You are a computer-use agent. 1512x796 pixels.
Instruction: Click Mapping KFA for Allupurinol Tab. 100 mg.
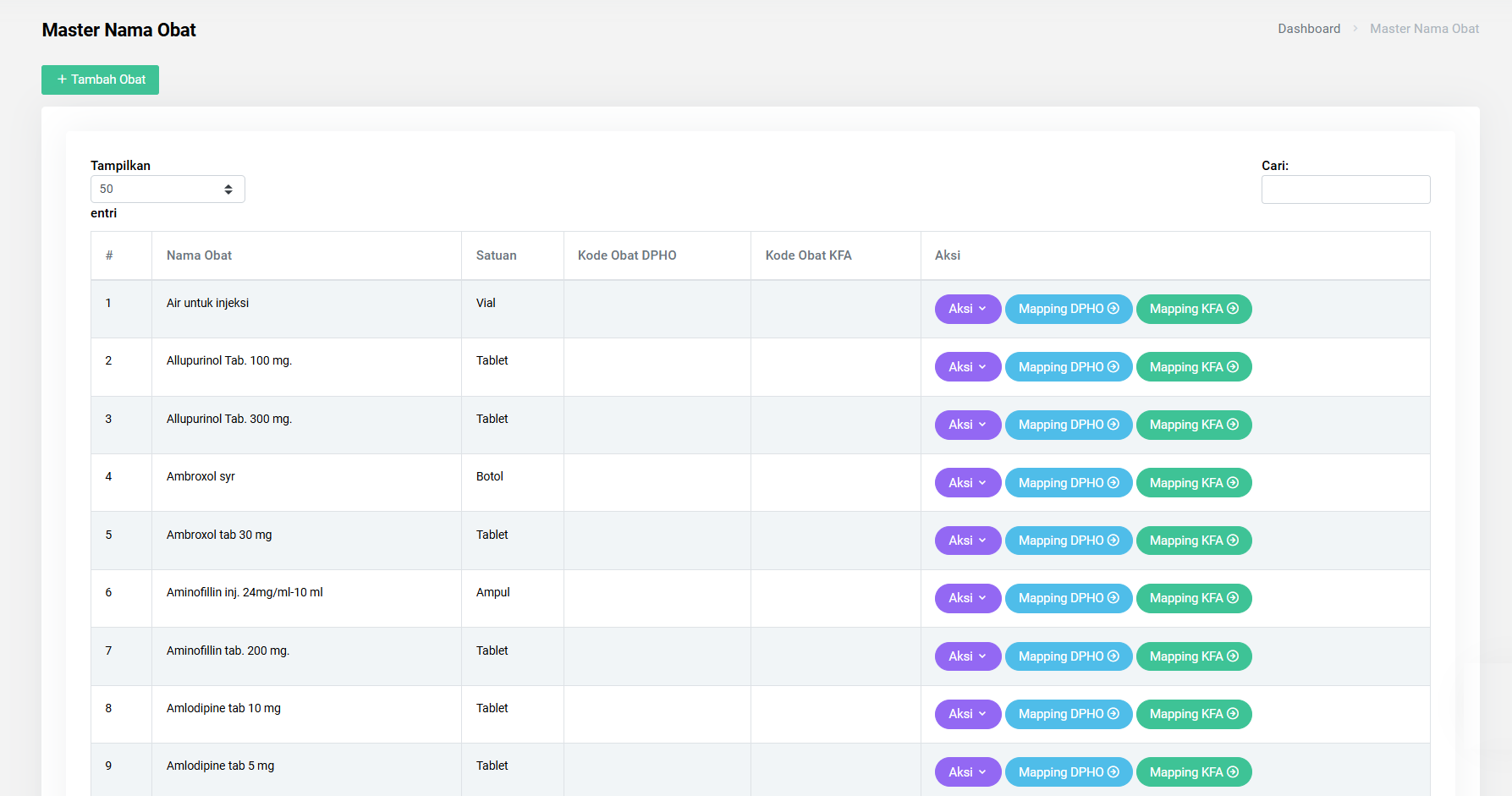pyautogui.click(x=1194, y=367)
